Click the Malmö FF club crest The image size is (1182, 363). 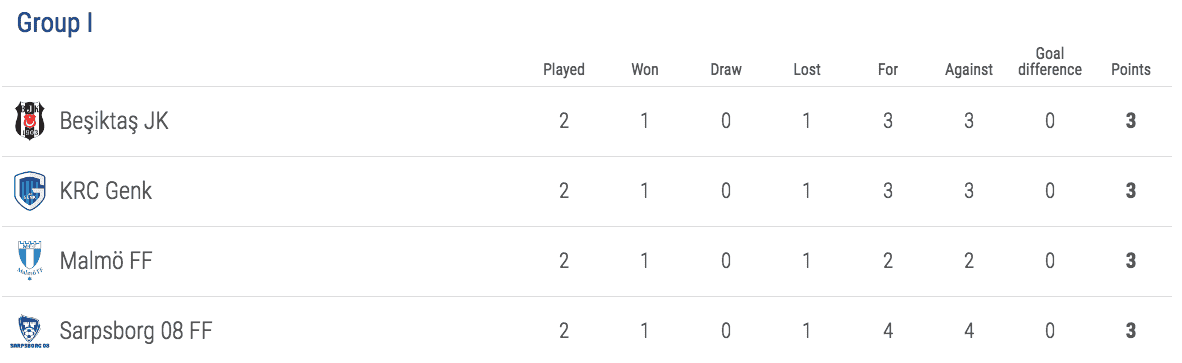(29, 261)
